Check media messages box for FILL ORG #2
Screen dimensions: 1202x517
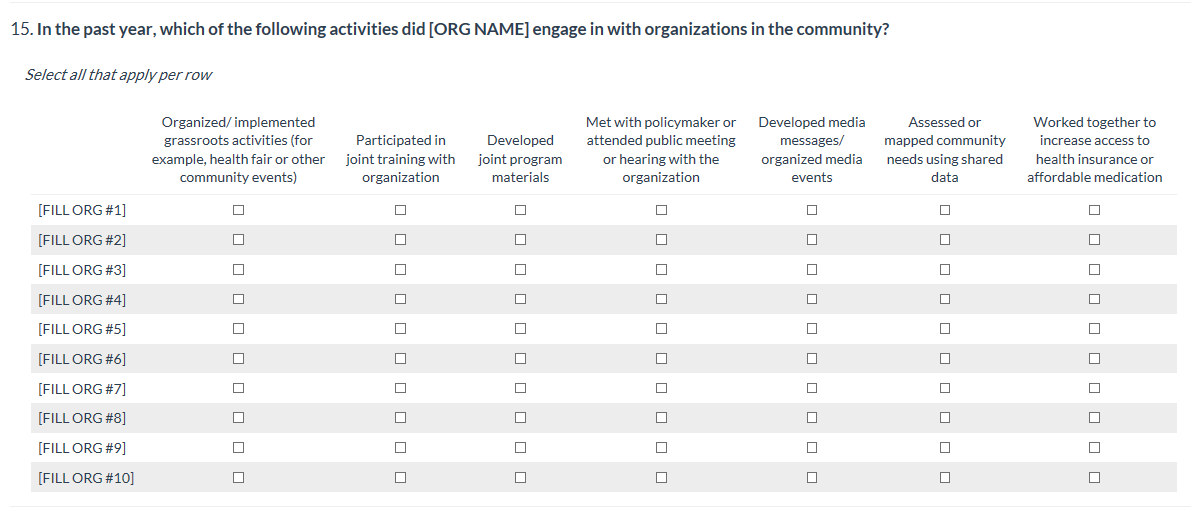pos(812,240)
